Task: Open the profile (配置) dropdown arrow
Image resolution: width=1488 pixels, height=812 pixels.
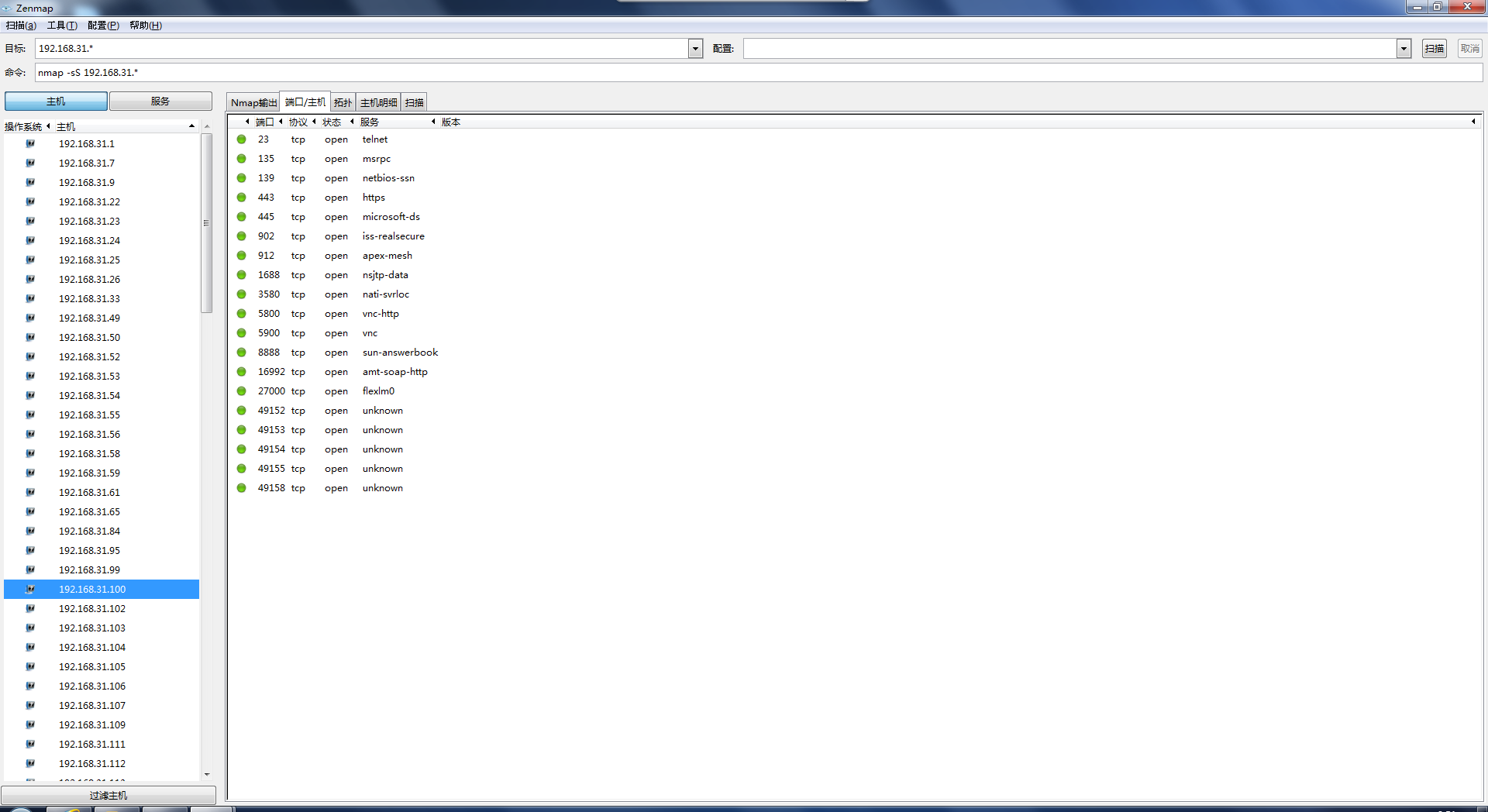Action: [1404, 49]
